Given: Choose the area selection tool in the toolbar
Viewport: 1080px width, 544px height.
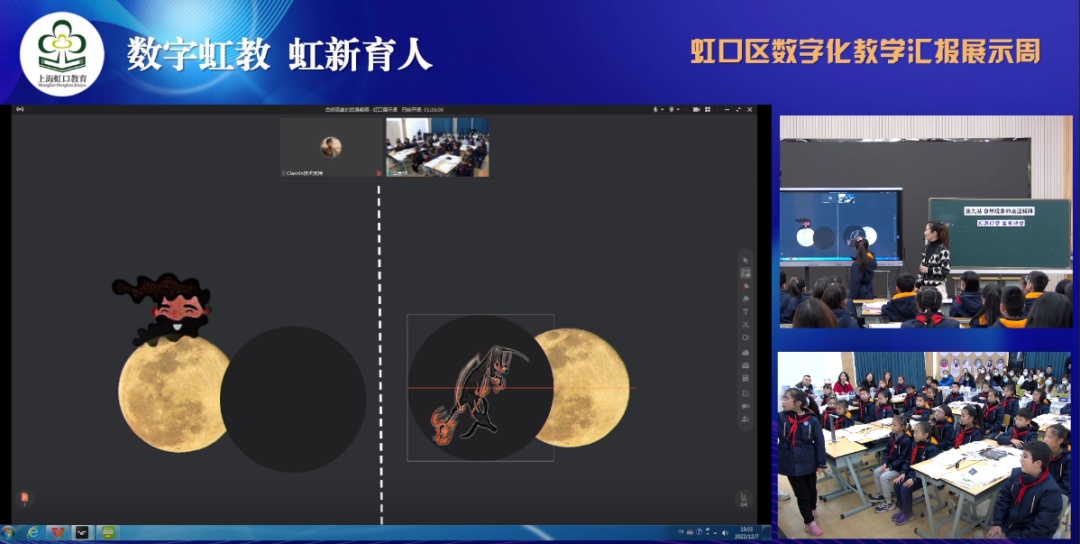Looking at the screenshot, I should coord(746,273).
